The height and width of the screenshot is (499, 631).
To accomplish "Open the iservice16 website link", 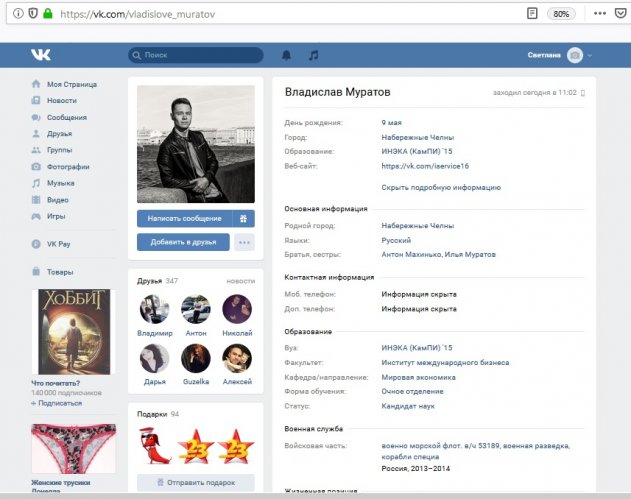I will (425, 165).
